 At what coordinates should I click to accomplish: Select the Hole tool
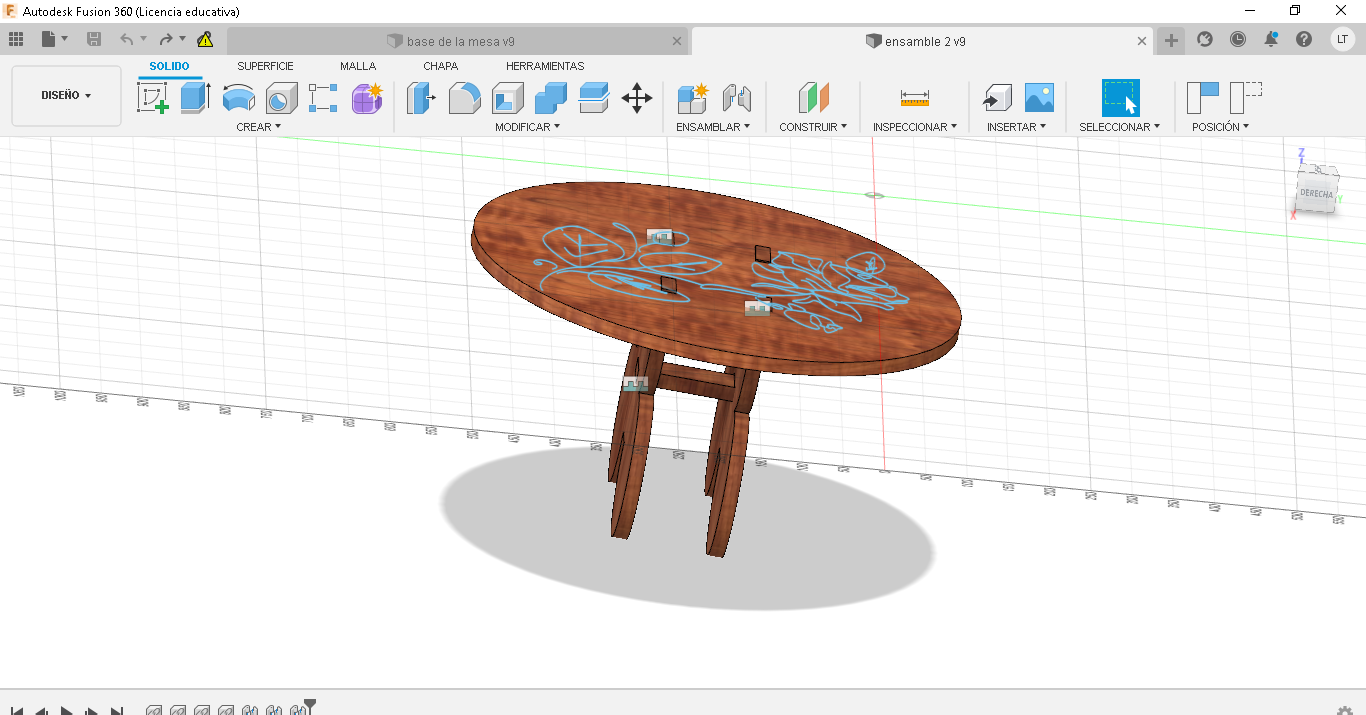tap(281, 98)
